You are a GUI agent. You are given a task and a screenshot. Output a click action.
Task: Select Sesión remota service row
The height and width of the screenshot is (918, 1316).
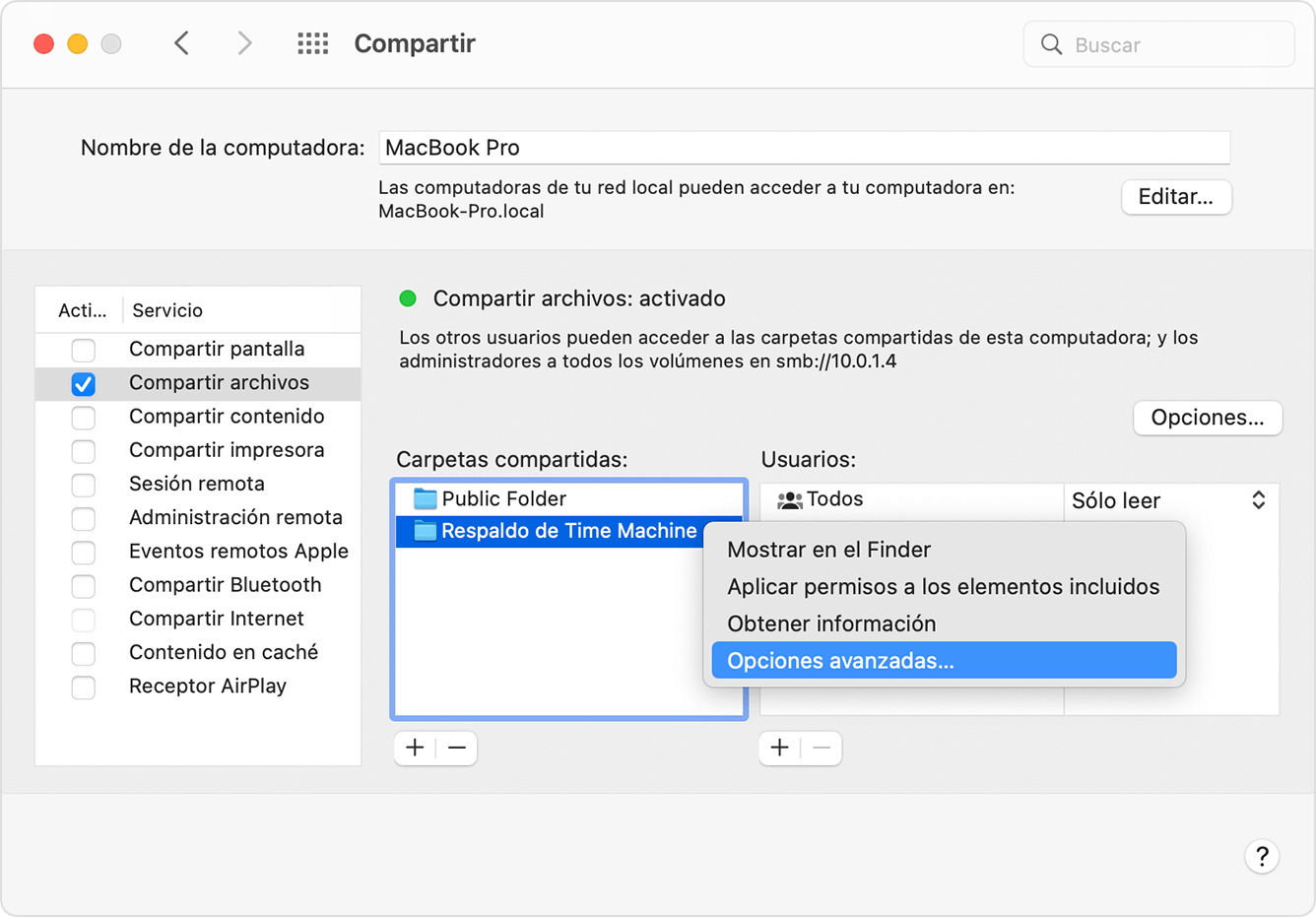[198, 484]
